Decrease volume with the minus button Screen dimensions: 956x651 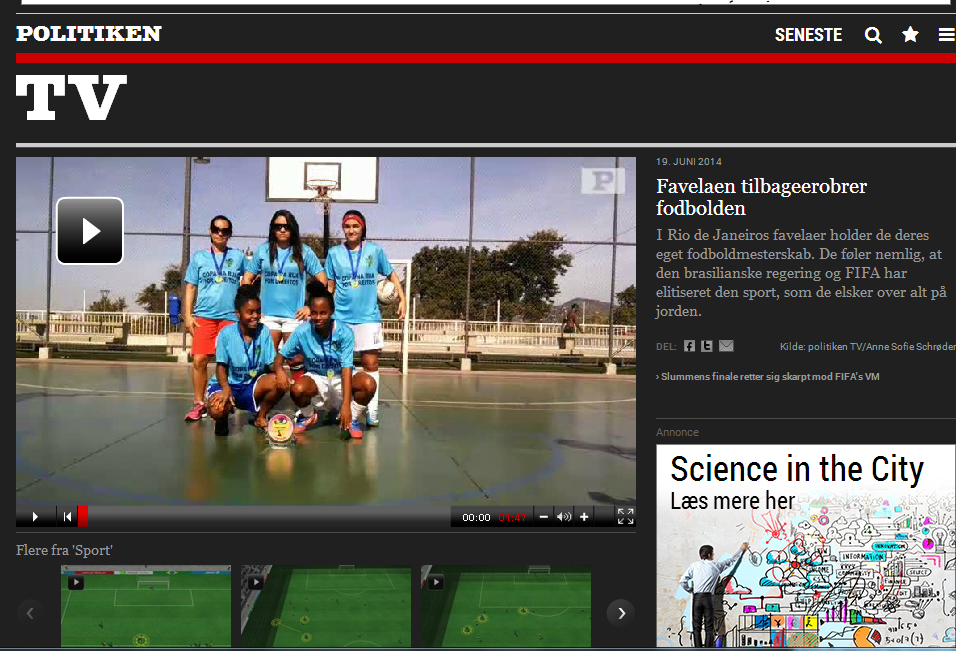point(544,516)
